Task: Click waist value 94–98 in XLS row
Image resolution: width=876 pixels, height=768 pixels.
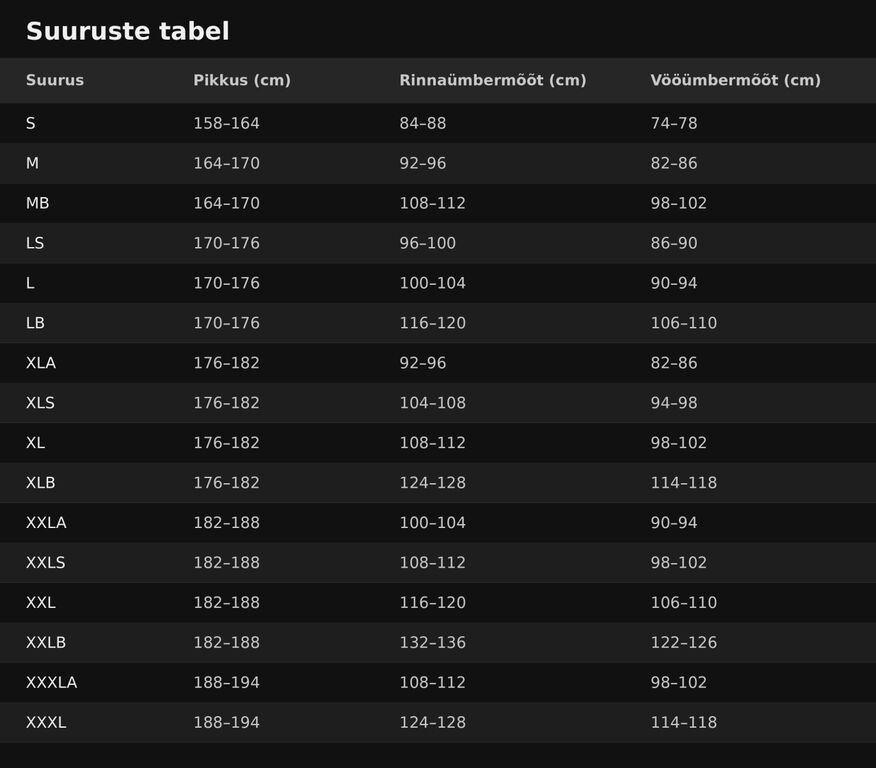Action: click(674, 403)
